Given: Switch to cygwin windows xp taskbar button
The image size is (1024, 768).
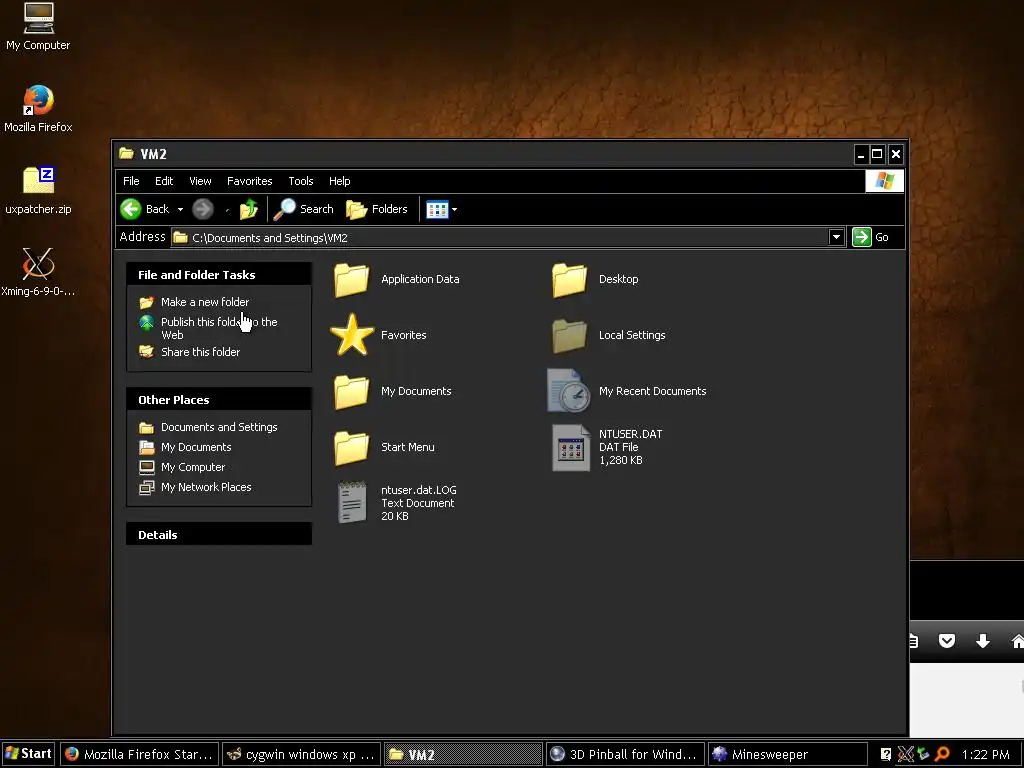Looking at the screenshot, I should (x=301, y=754).
